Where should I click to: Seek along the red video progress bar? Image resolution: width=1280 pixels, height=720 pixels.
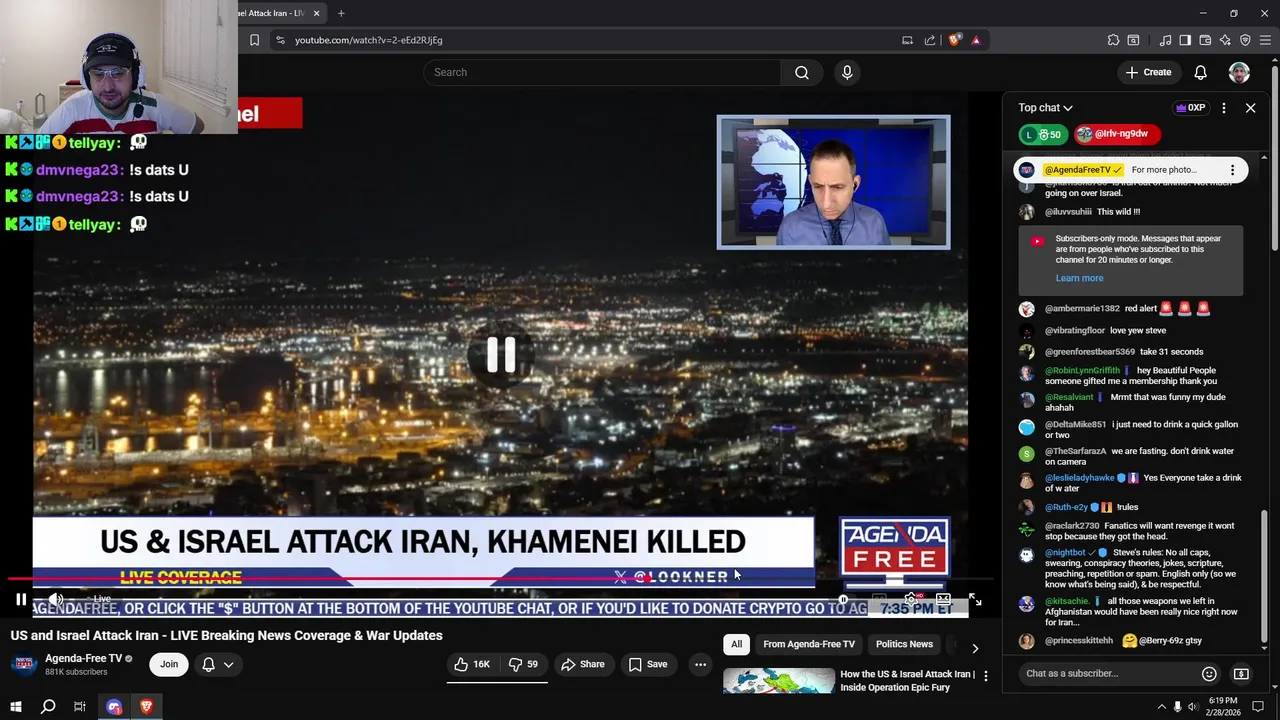500,579
